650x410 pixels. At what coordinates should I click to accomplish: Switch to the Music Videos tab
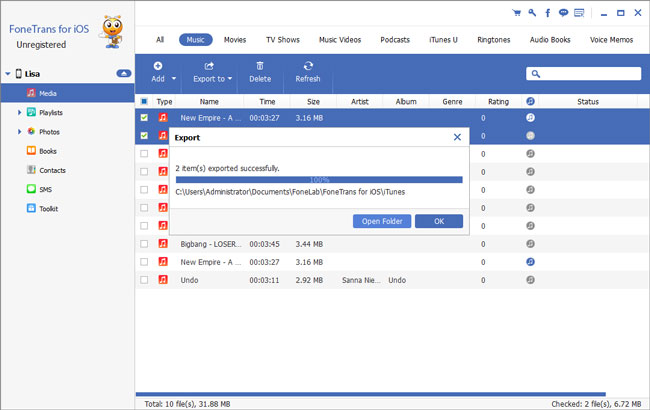pos(340,40)
